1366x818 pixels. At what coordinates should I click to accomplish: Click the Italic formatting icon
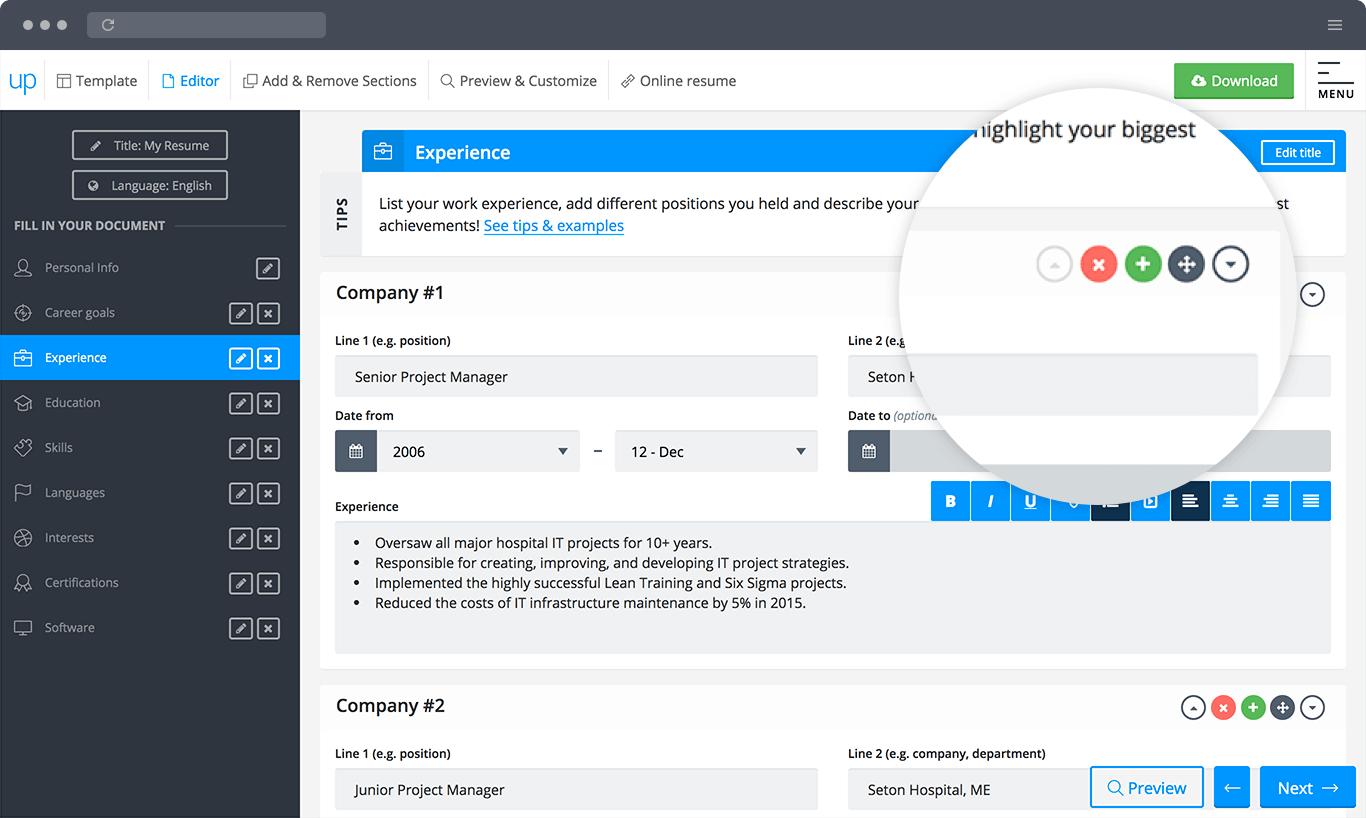(x=990, y=501)
